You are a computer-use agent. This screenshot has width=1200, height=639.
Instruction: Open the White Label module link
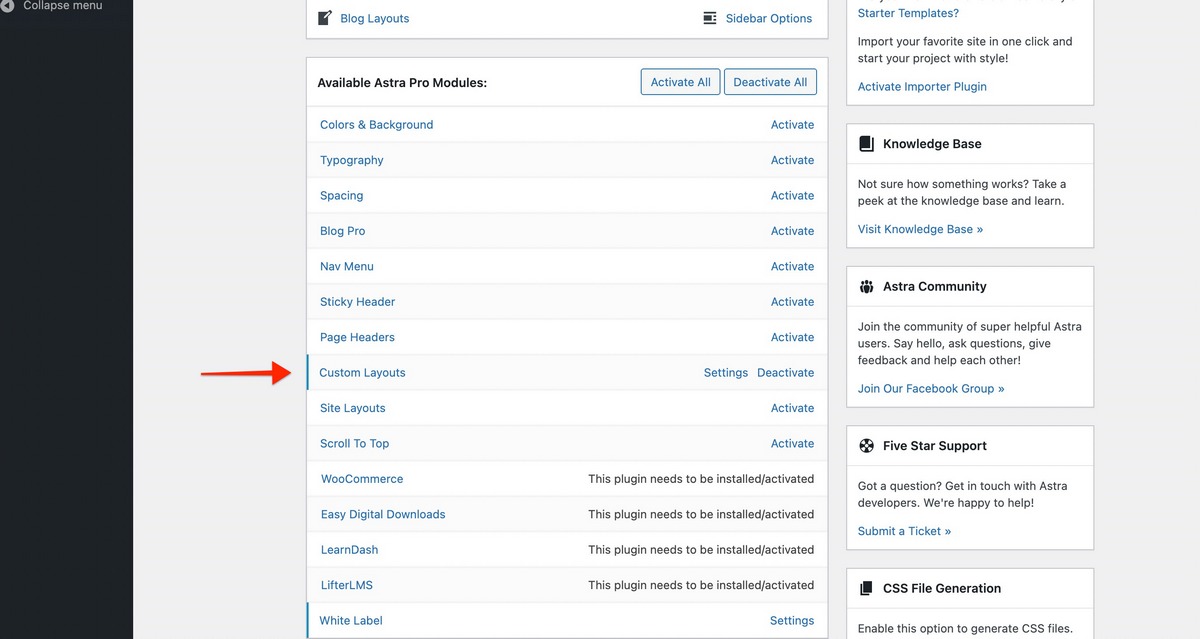351,621
